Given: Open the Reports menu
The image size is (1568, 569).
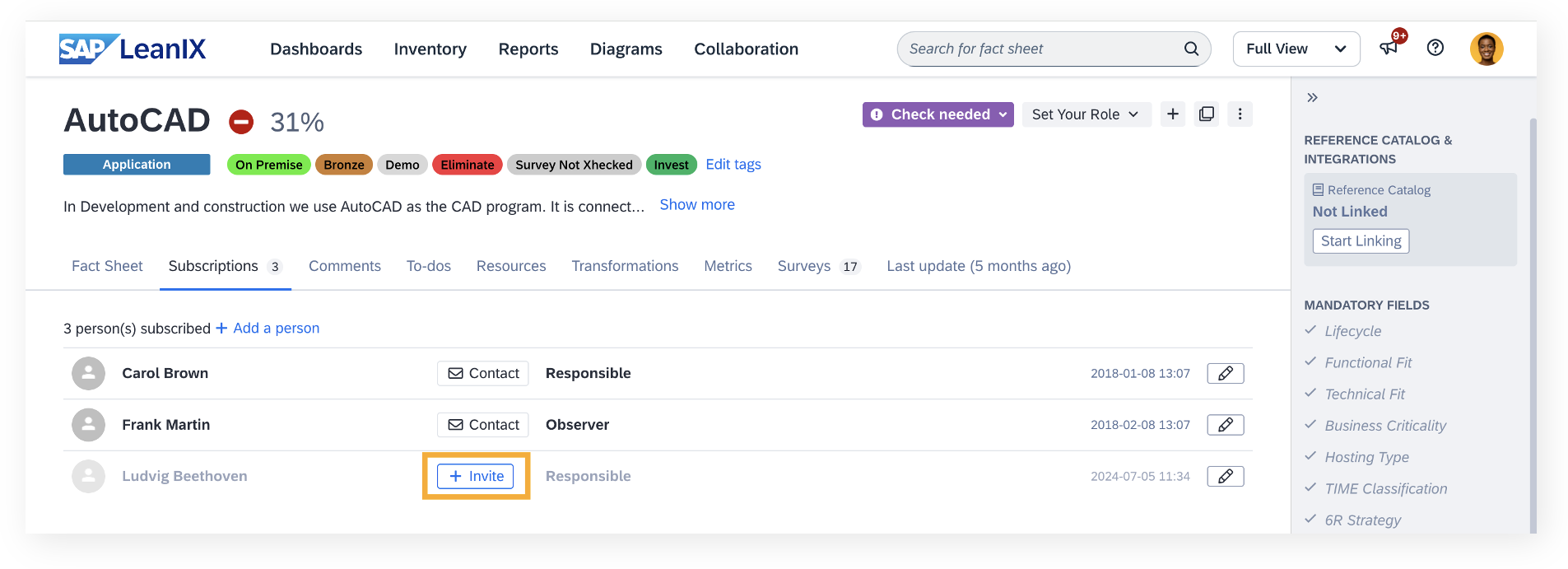Looking at the screenshot, I should coord(528,49).
